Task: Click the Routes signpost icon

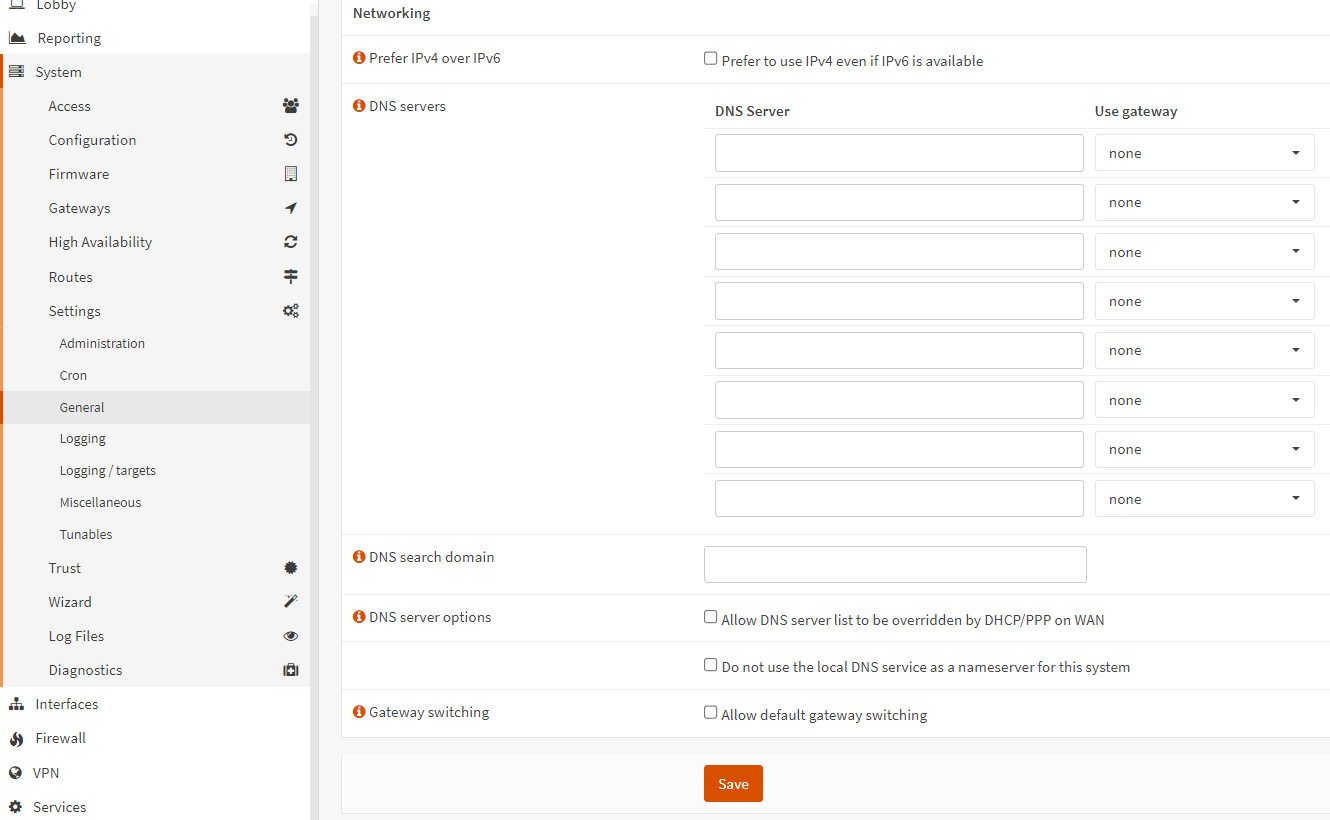Action: click(291, 277)
